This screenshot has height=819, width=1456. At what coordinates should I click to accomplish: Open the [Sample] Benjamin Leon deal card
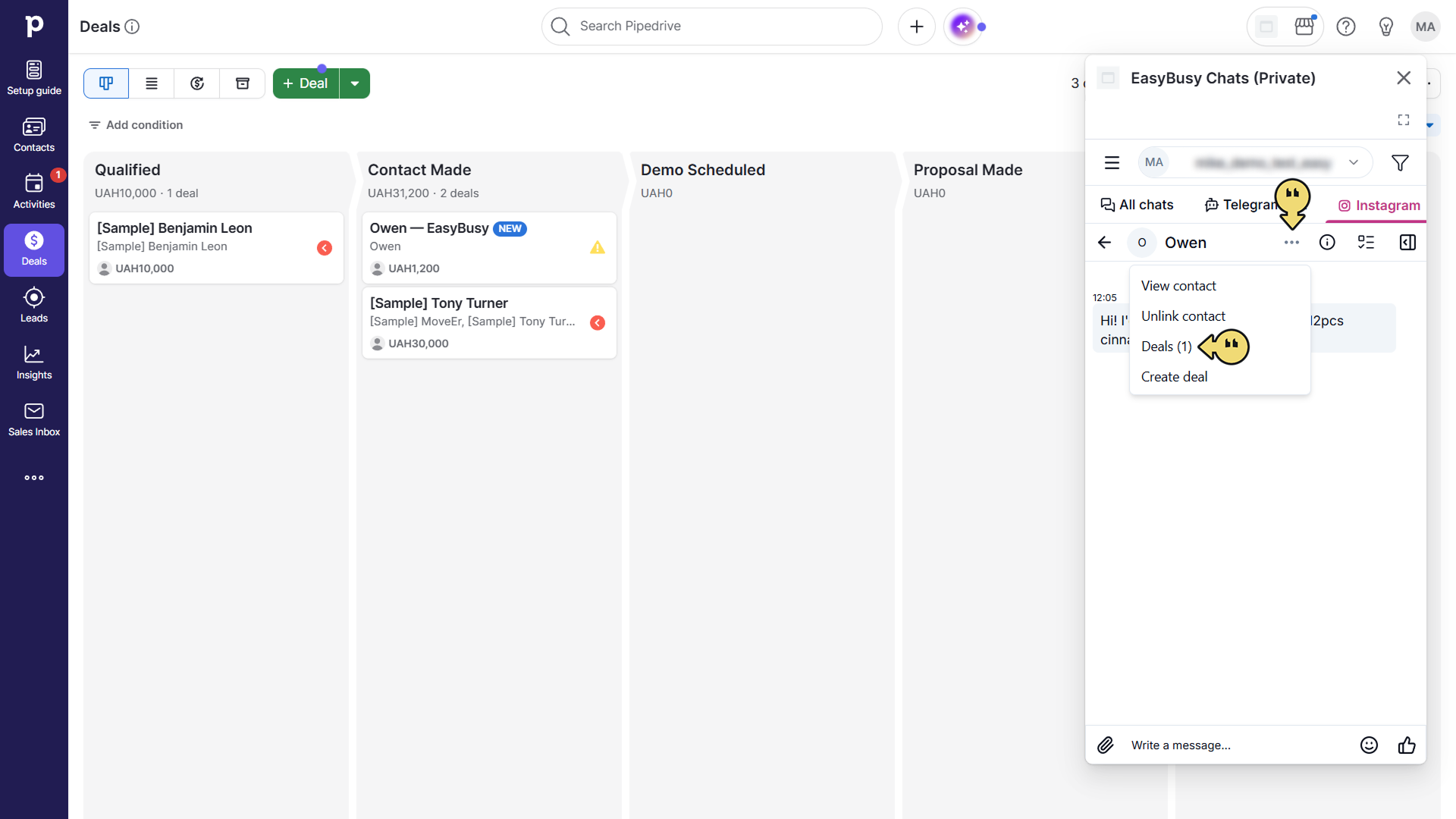pyautogui.click(x=216, y=248)
